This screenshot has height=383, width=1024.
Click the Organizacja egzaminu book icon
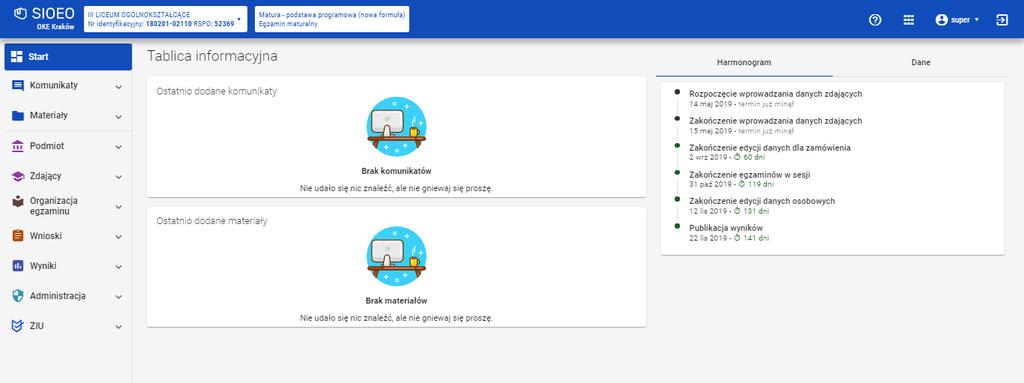coord(18,201)
